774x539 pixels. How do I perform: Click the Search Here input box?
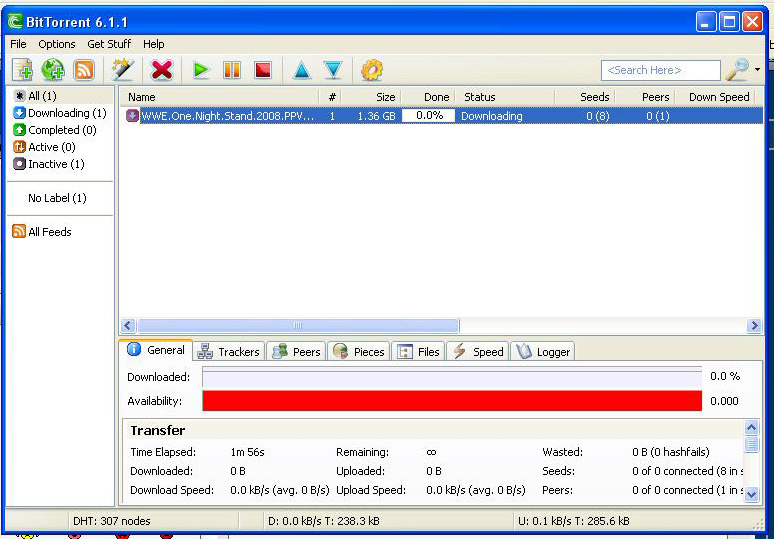[660, 71]
